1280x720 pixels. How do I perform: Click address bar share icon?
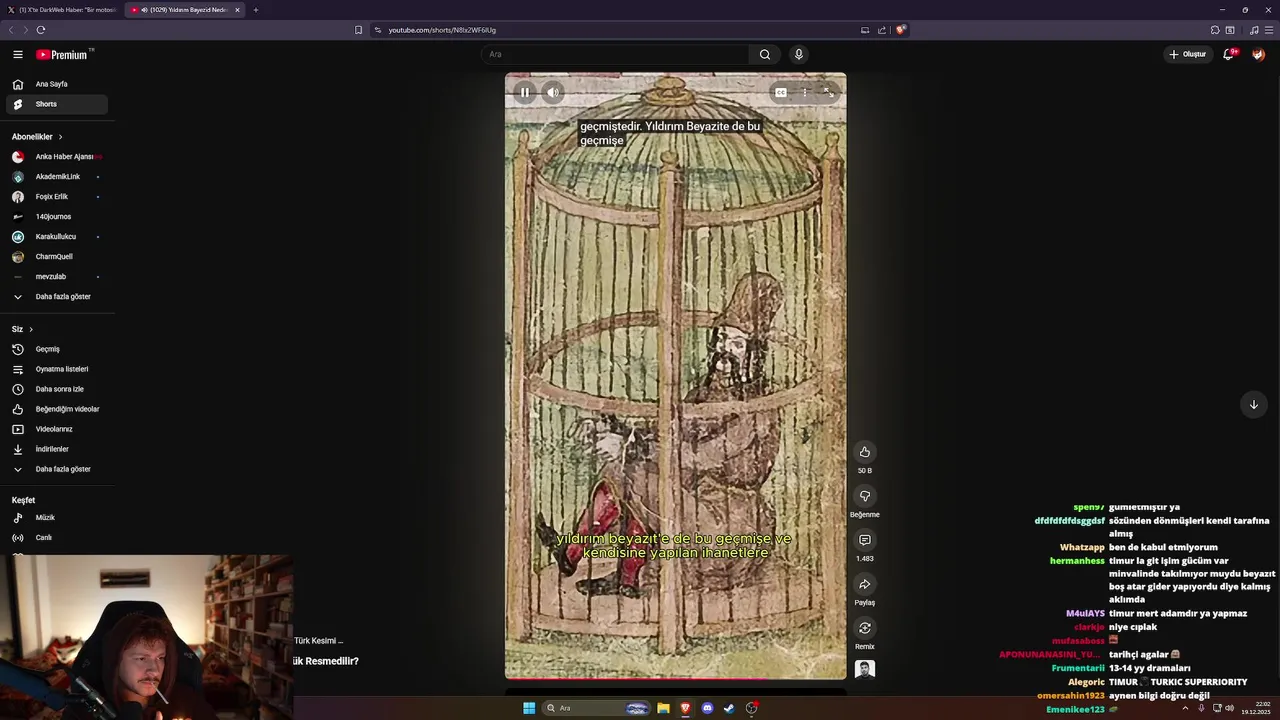[x=882, y=30]
